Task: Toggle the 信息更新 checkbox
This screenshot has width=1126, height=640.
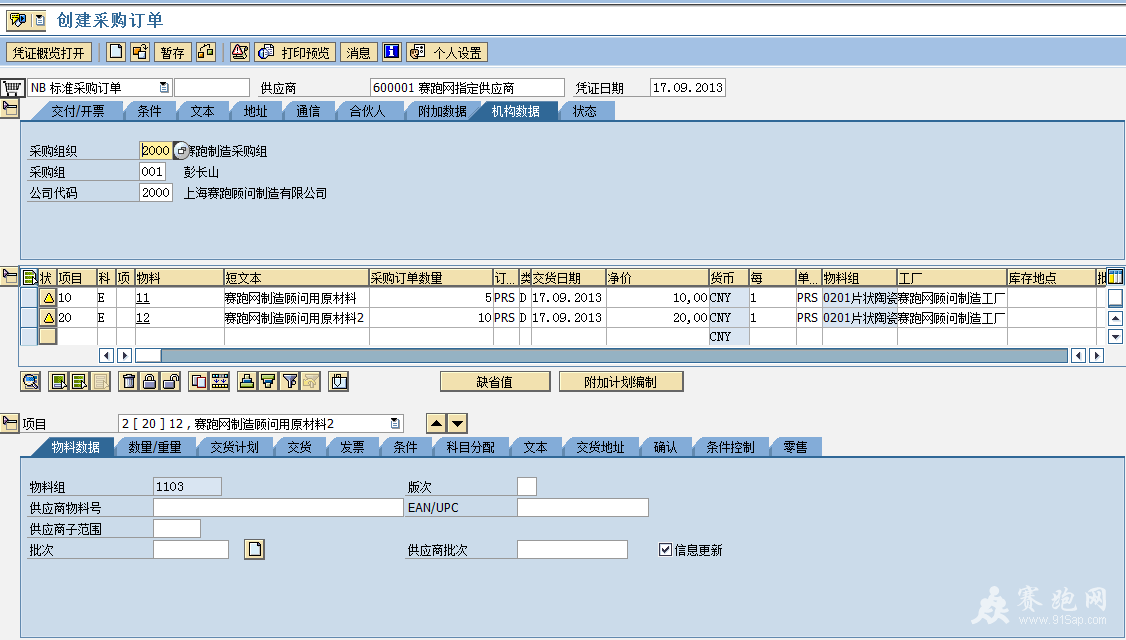Action: [665, 549]
